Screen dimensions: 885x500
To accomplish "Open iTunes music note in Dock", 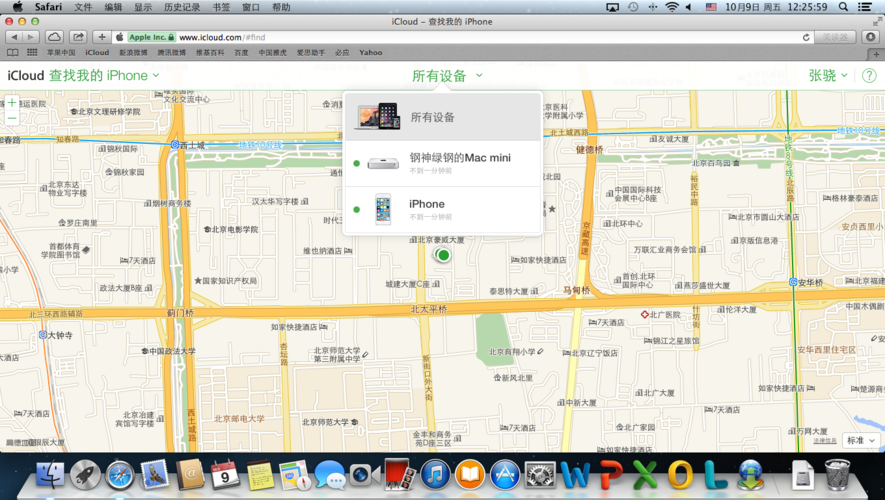I will pyautogui.click(x=435, y=475).
